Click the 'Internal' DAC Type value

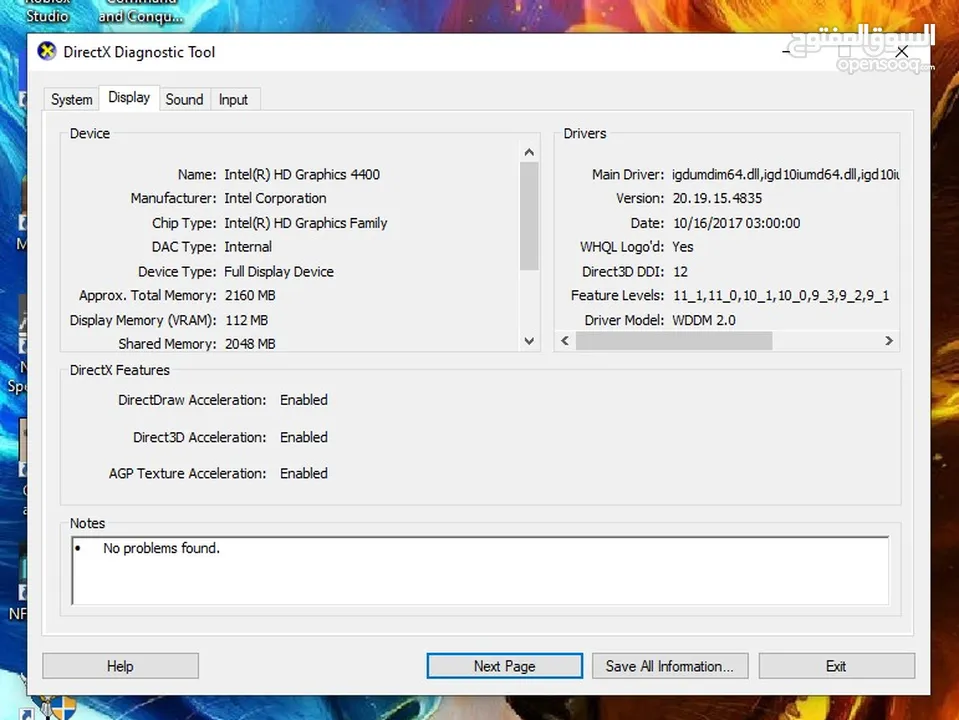[248, 247]
